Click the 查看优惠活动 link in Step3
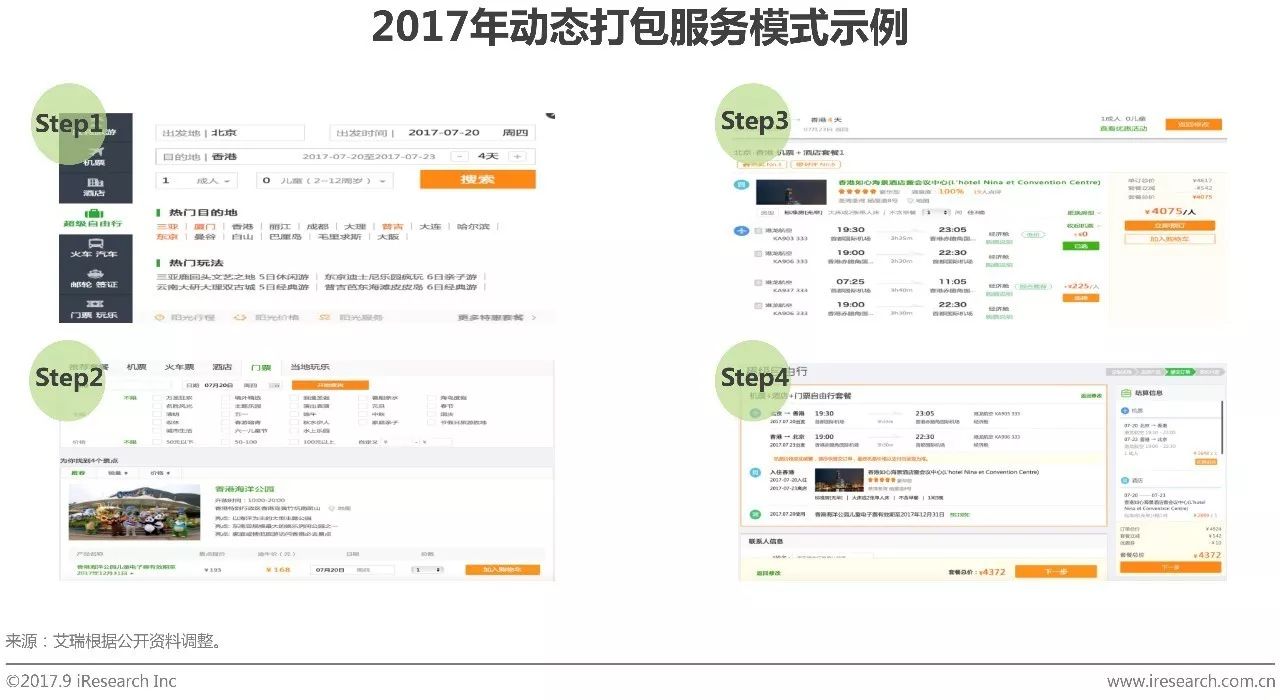 tap(1123, 128)
